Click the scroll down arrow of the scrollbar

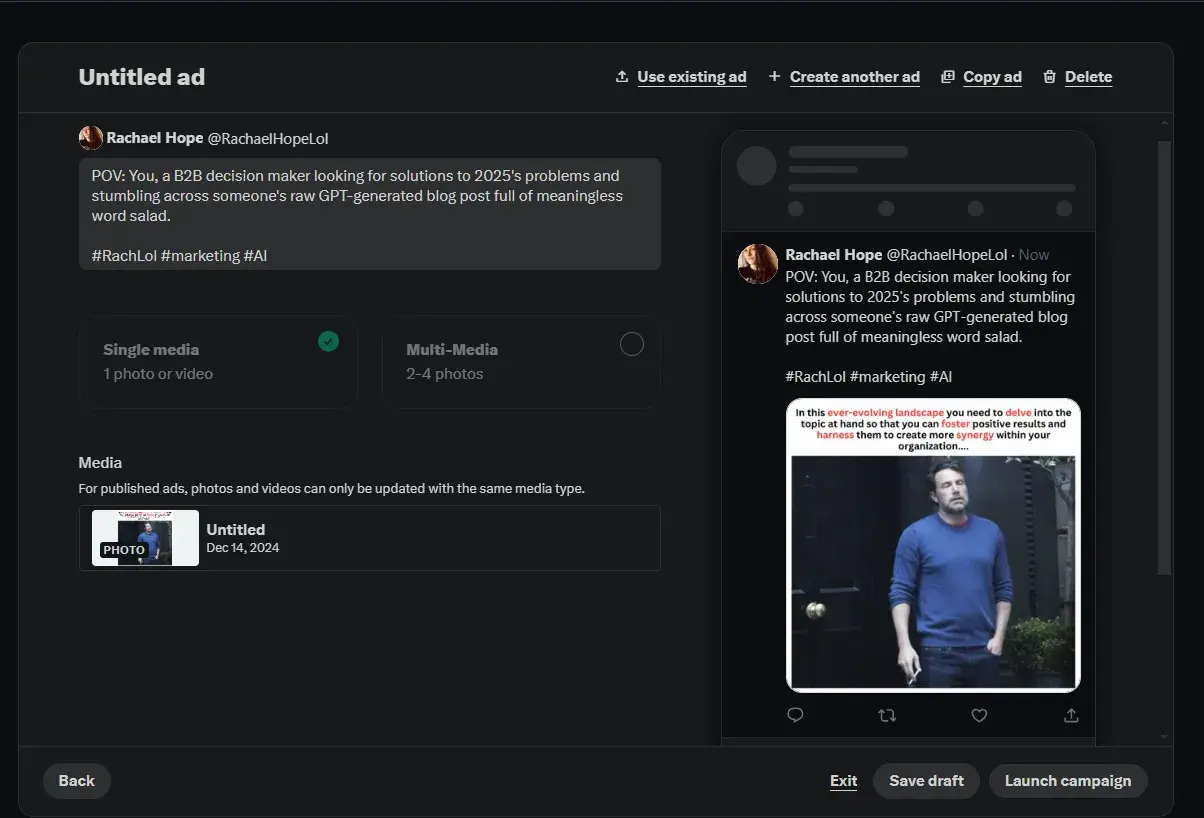1163,736
